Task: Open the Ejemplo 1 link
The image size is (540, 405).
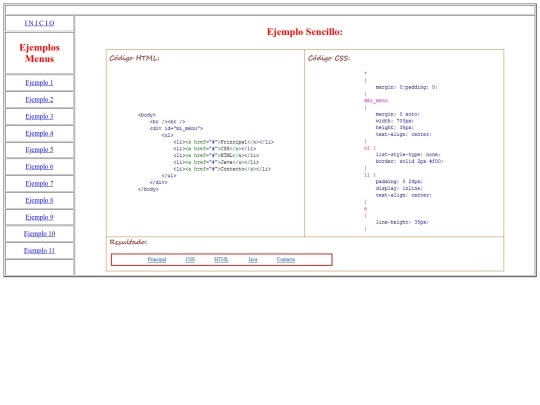Action: coord(39,83)
